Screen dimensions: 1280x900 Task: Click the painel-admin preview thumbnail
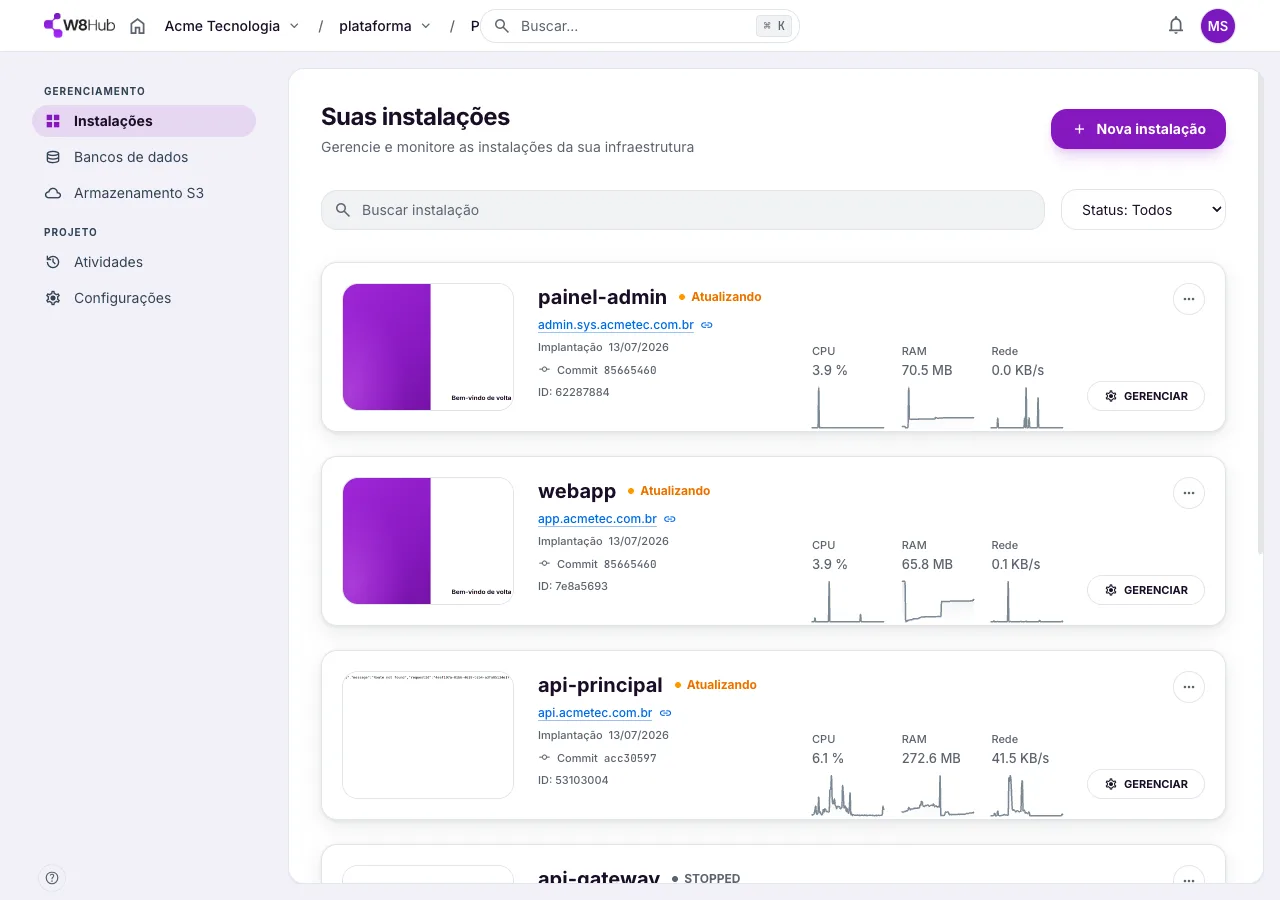[x=428, y=347]
